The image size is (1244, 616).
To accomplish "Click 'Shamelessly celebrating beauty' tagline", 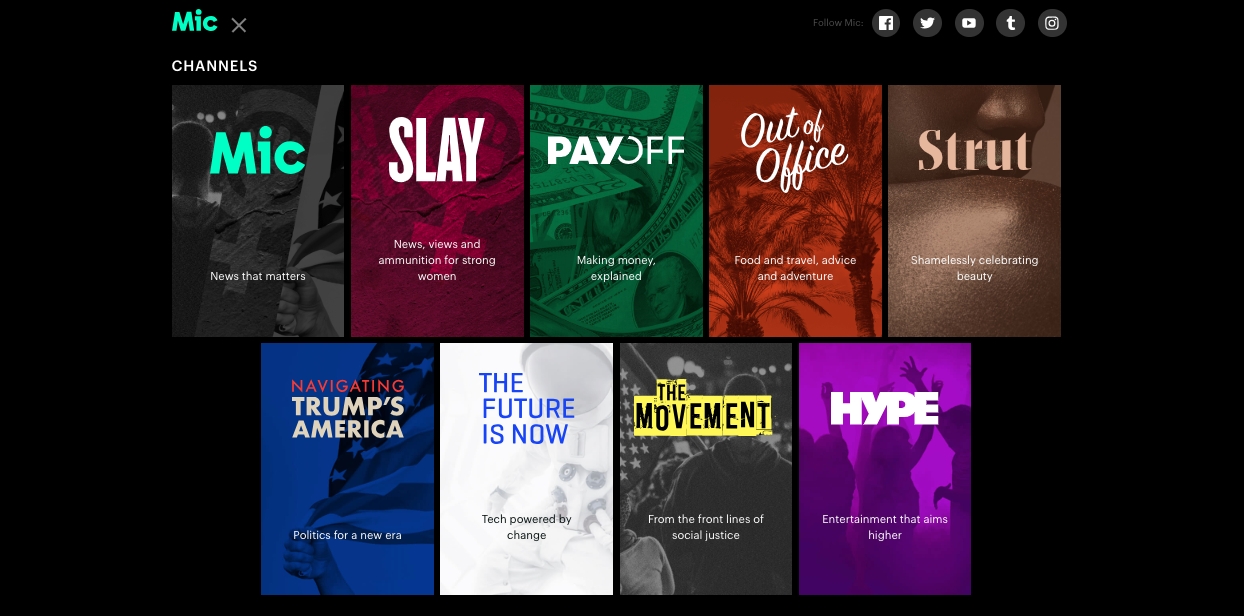I will [x=974, y=268].
